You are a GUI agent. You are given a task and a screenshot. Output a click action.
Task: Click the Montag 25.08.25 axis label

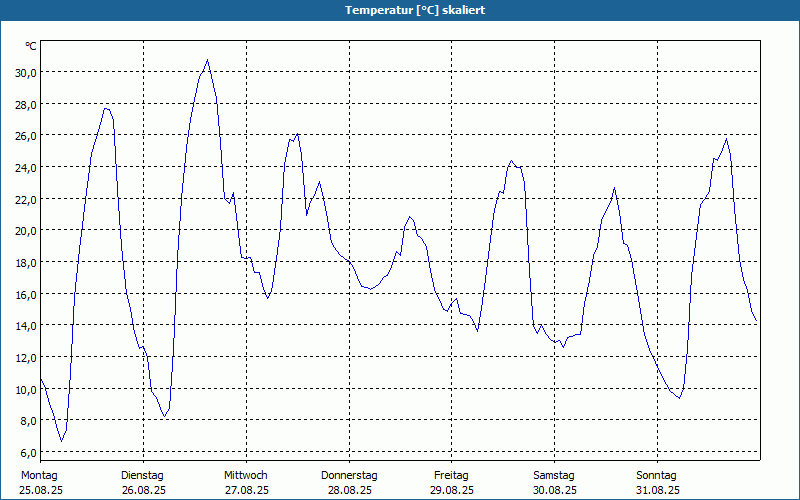pyautogui.click(x=41, y=483)
